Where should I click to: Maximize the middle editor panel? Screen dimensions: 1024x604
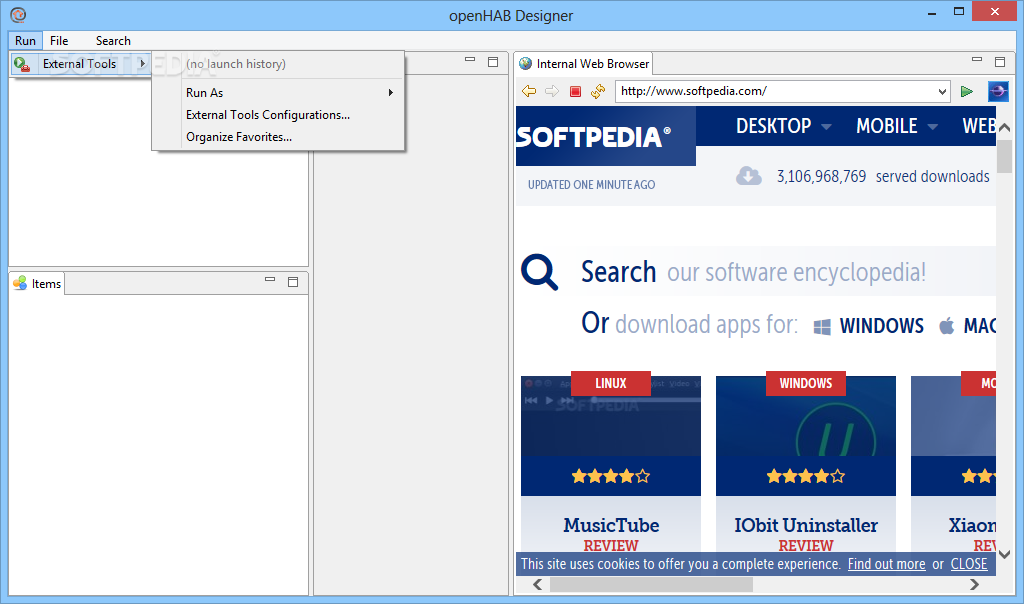click(x=493, y=62)
